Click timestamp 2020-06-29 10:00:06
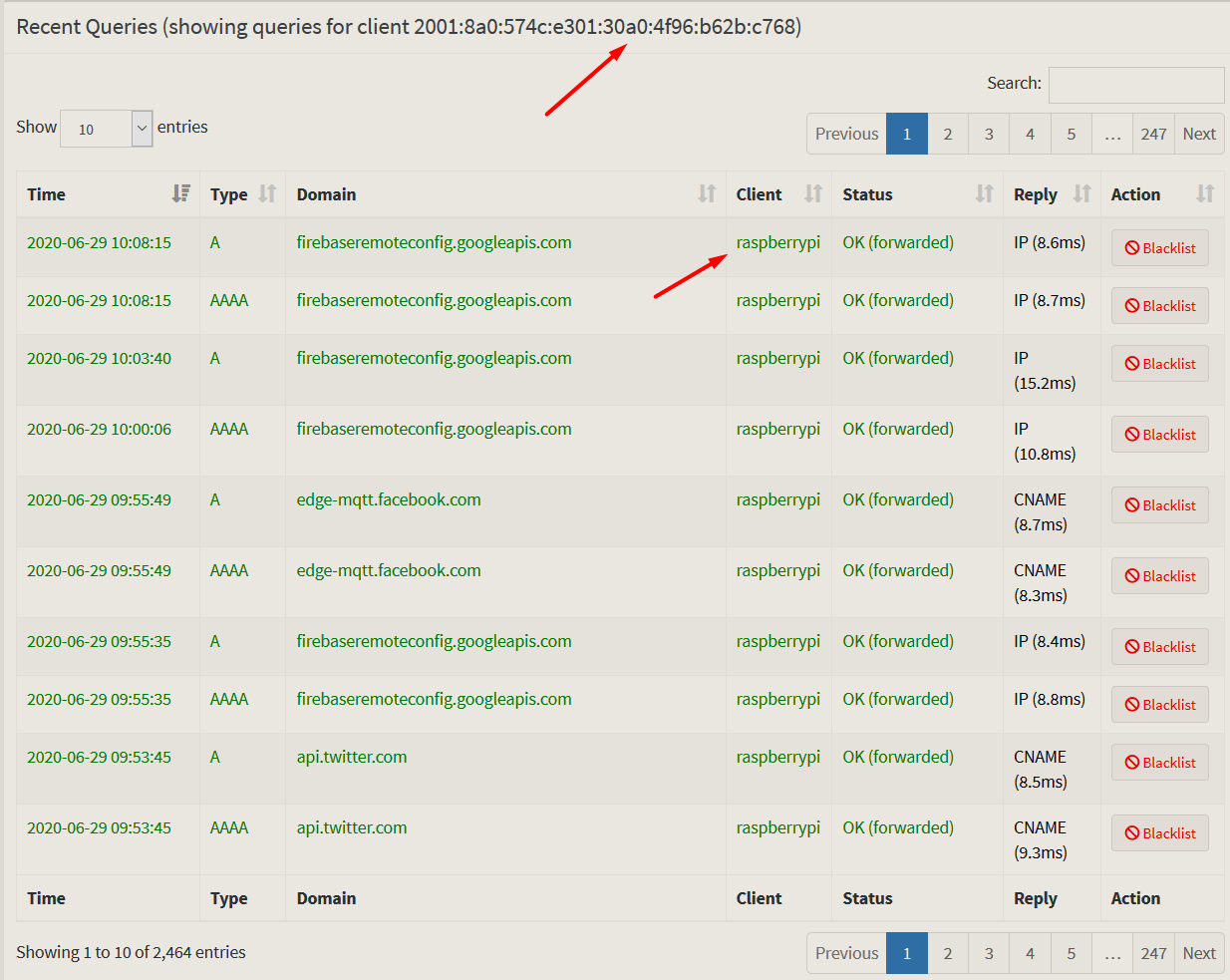This screenshot has width=1230, height=980. click(x=99, y=429)
